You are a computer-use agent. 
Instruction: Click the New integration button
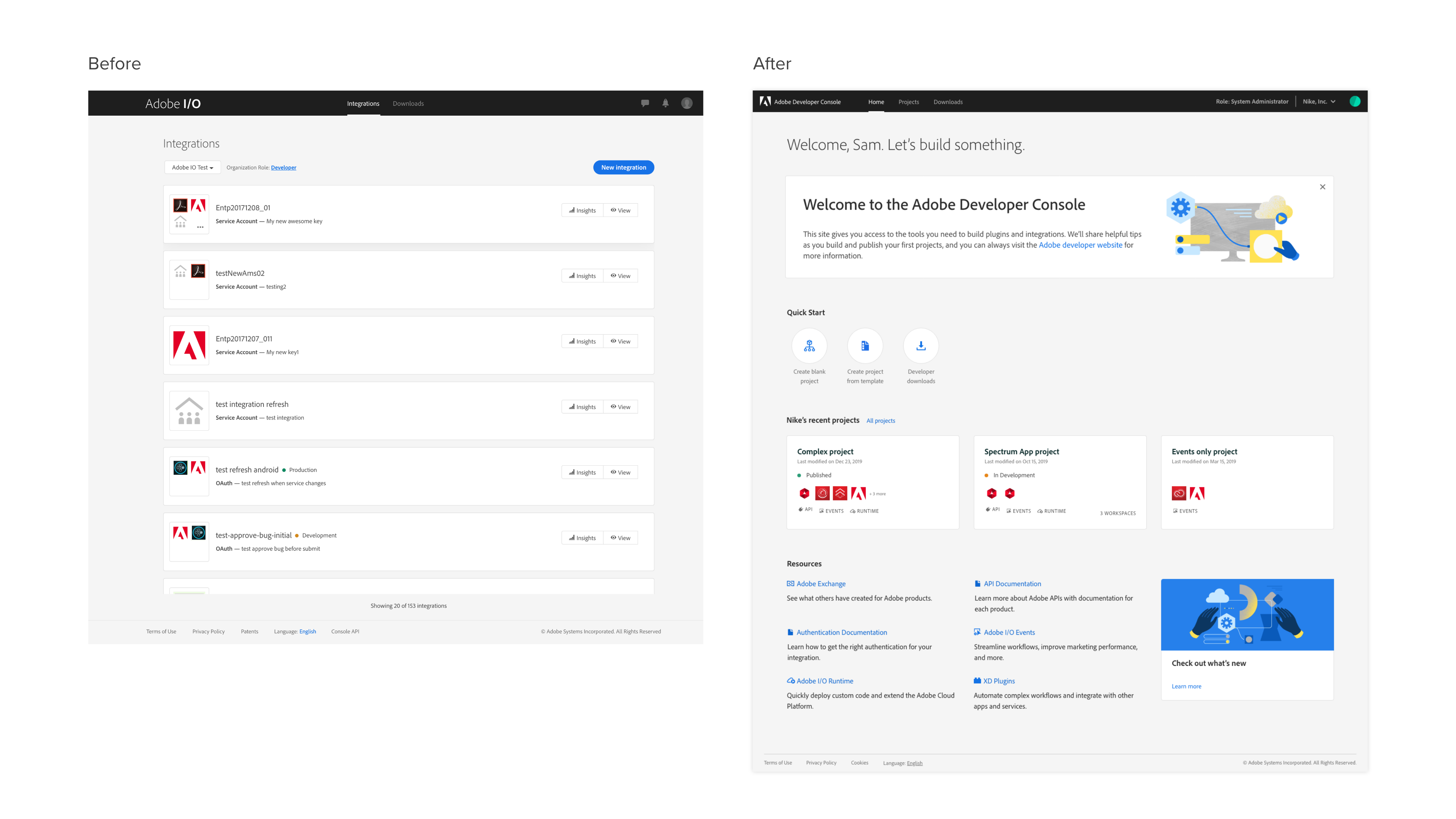pyautogui.click(x=623, y=167)
